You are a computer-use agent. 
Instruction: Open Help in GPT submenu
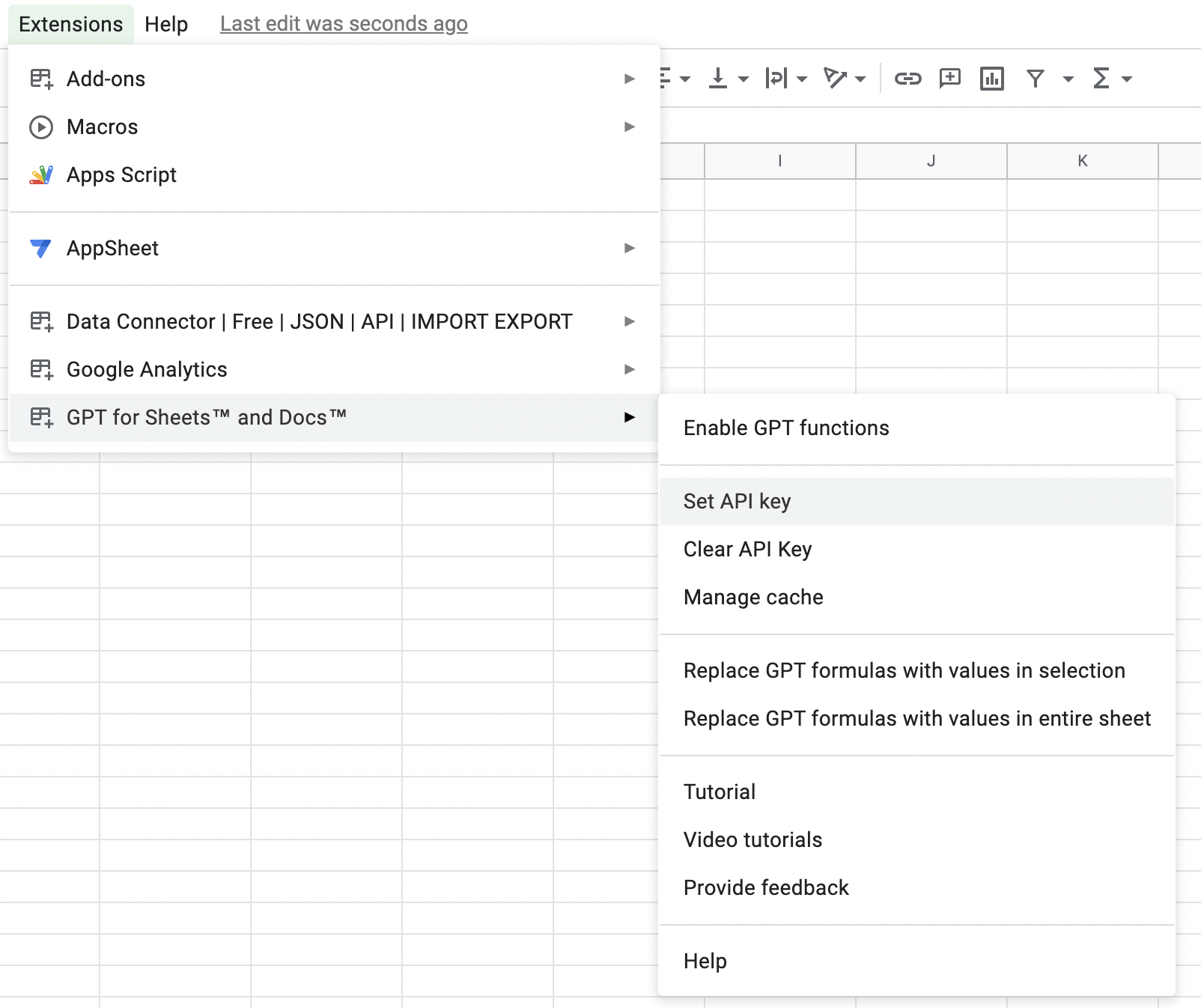(x=916, y=961)
